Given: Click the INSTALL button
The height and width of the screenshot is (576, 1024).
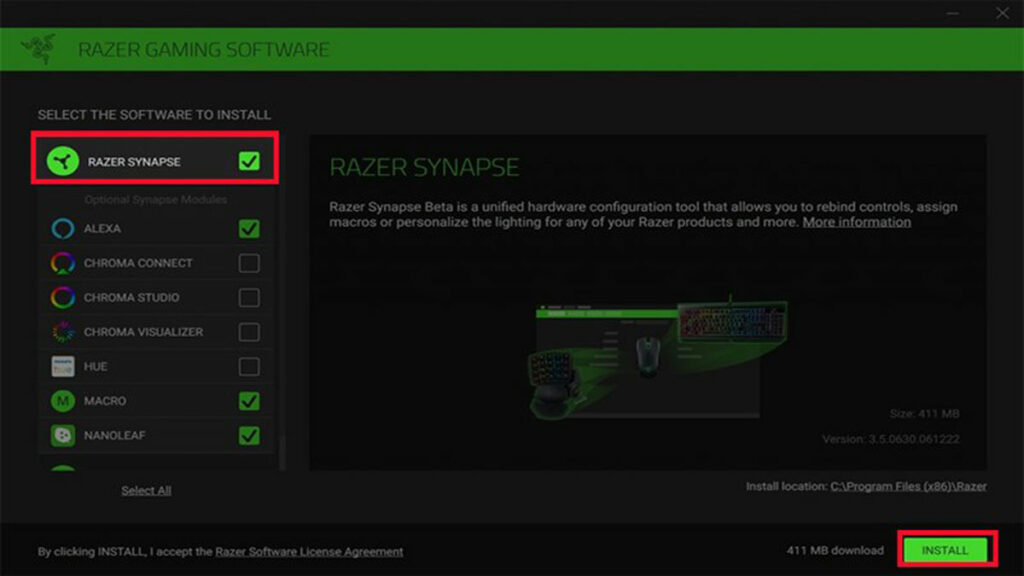Looking at the screenshot, I should (945, 549).
